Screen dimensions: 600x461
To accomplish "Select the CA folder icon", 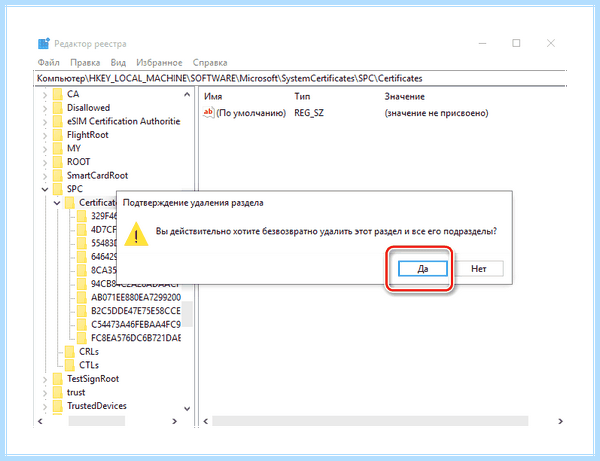I will coord(57,94).
